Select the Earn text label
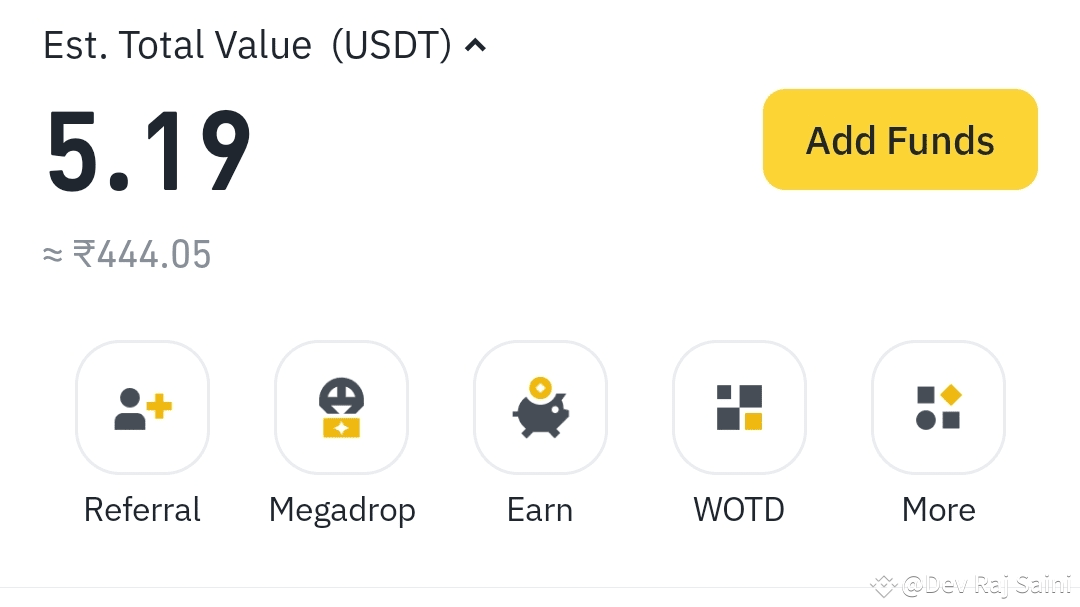Viewport: 1080px width, 607px height. point(540,510)
